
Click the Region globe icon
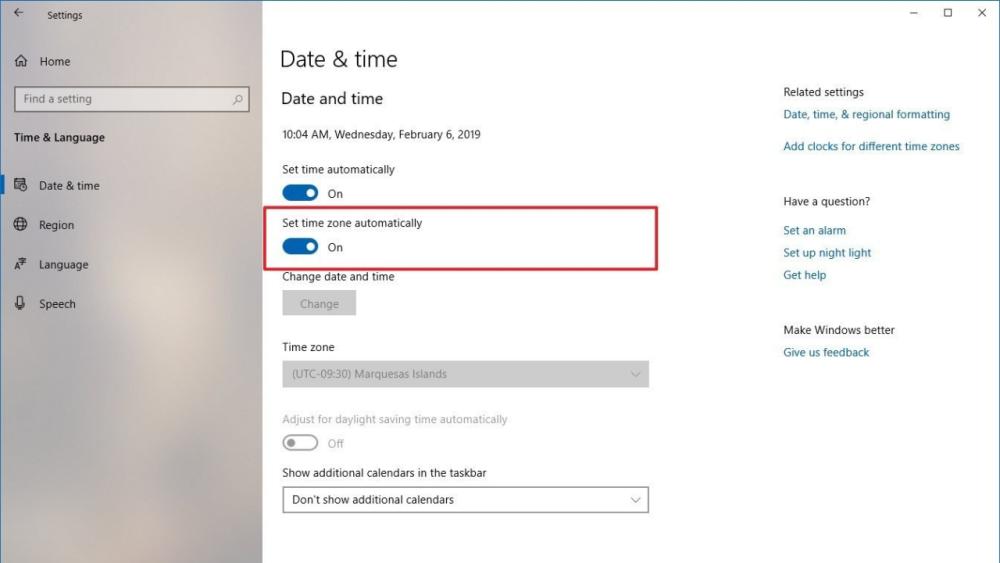(x=20, y=224)
